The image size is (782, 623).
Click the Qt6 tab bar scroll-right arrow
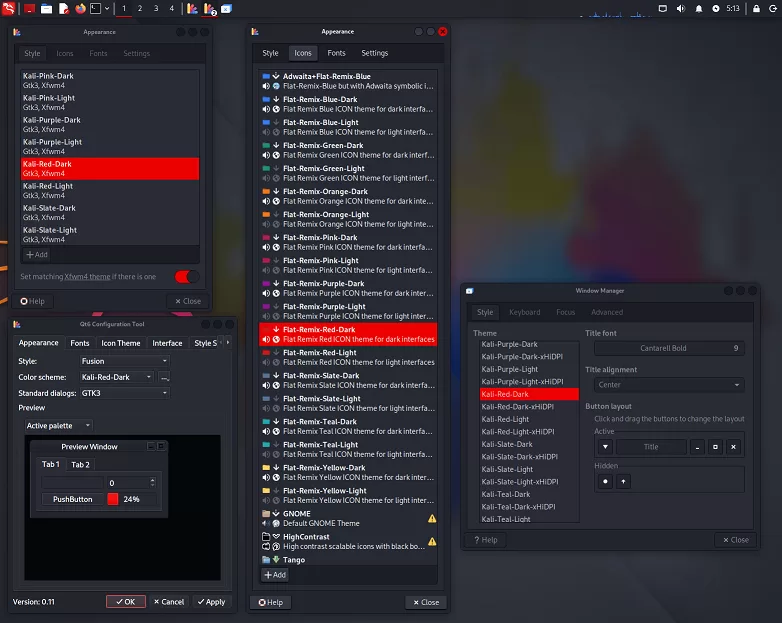228,343
